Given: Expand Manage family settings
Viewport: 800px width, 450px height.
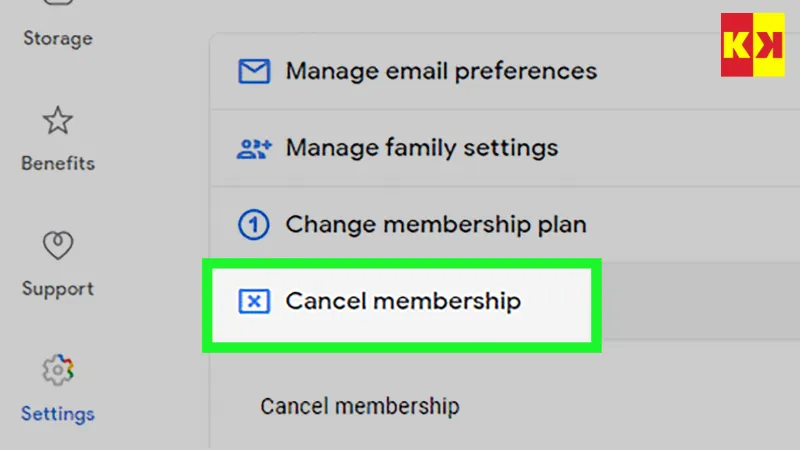Looking at the screenshot, I should click(421, 148).
